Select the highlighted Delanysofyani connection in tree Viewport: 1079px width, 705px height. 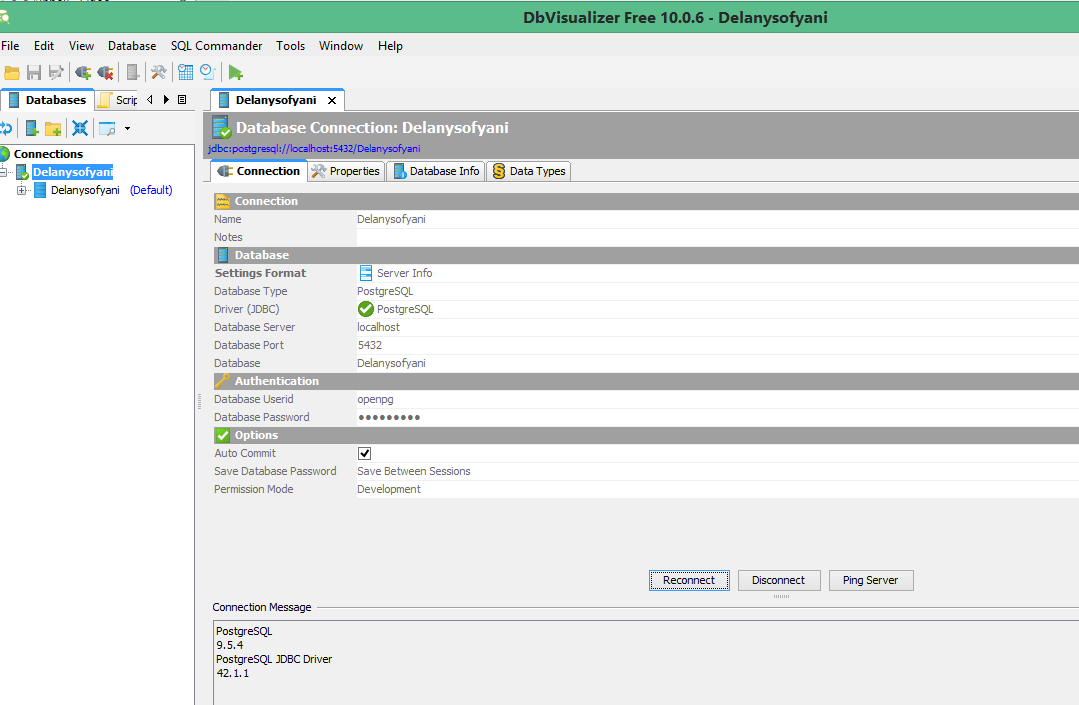(73, 172)
